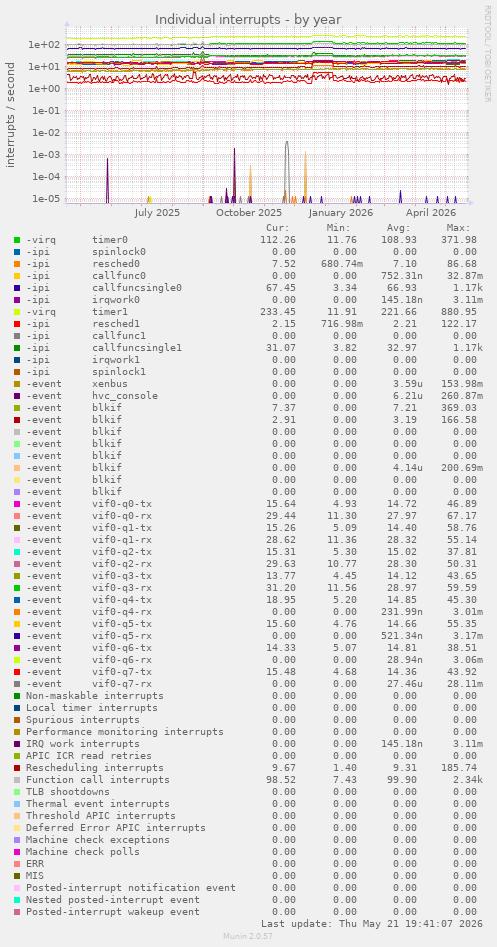Click the yellow-green timer1 legend swatch
Screen dimensions: 497x947
17,312
